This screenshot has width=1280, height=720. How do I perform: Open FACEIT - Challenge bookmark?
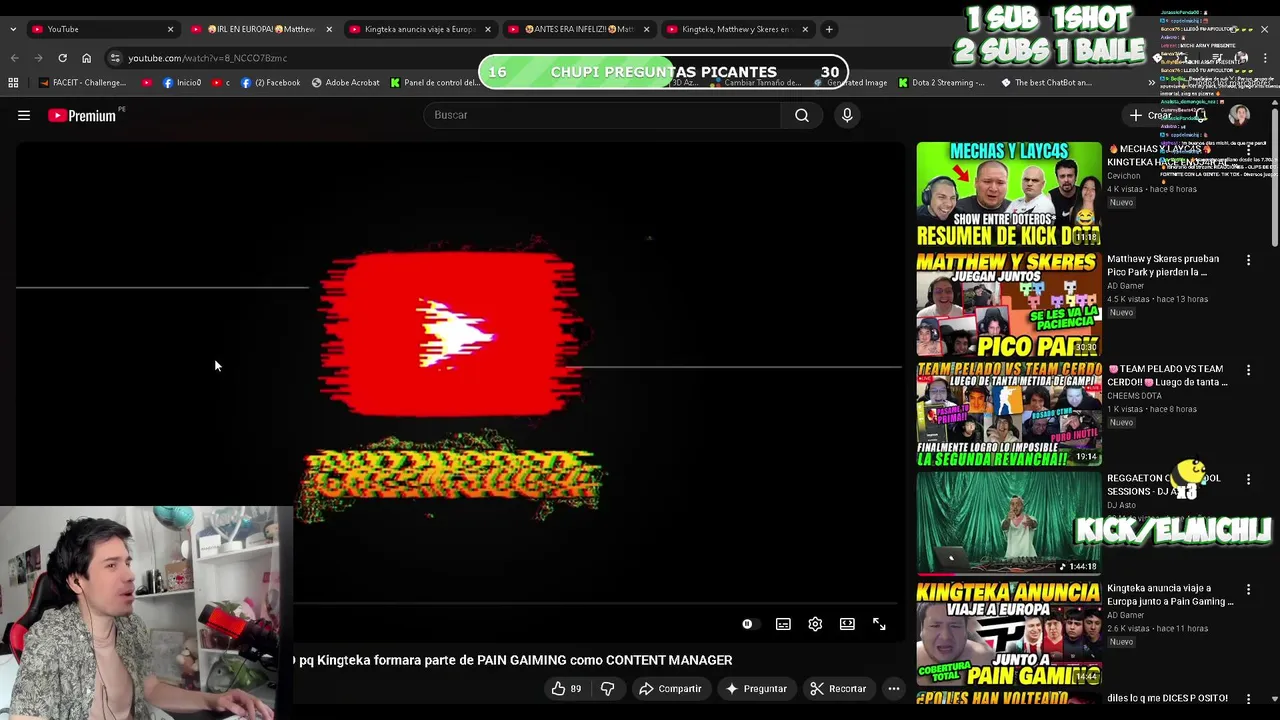tap(82, 83)
